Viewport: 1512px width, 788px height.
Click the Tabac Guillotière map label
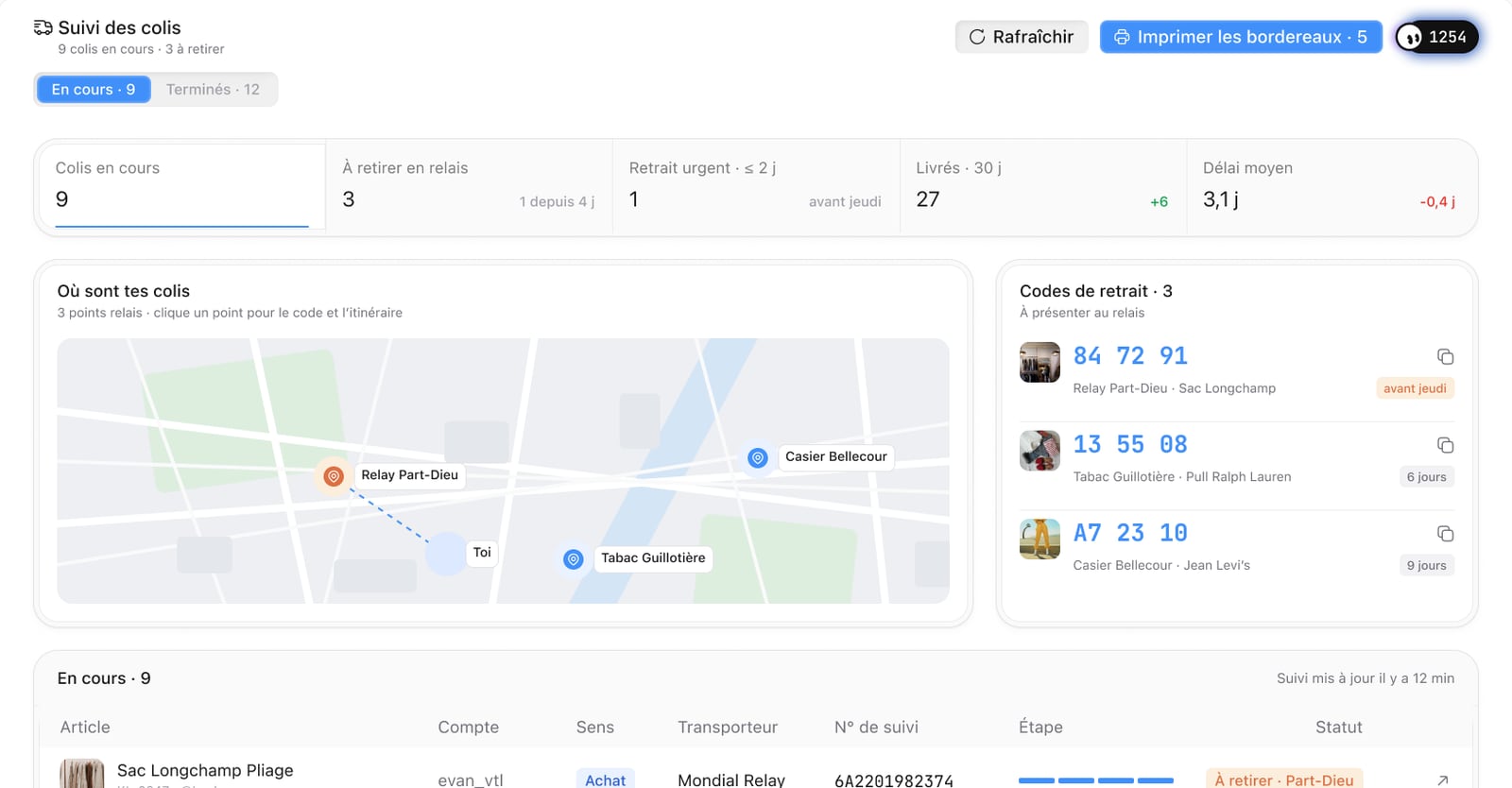653,558
